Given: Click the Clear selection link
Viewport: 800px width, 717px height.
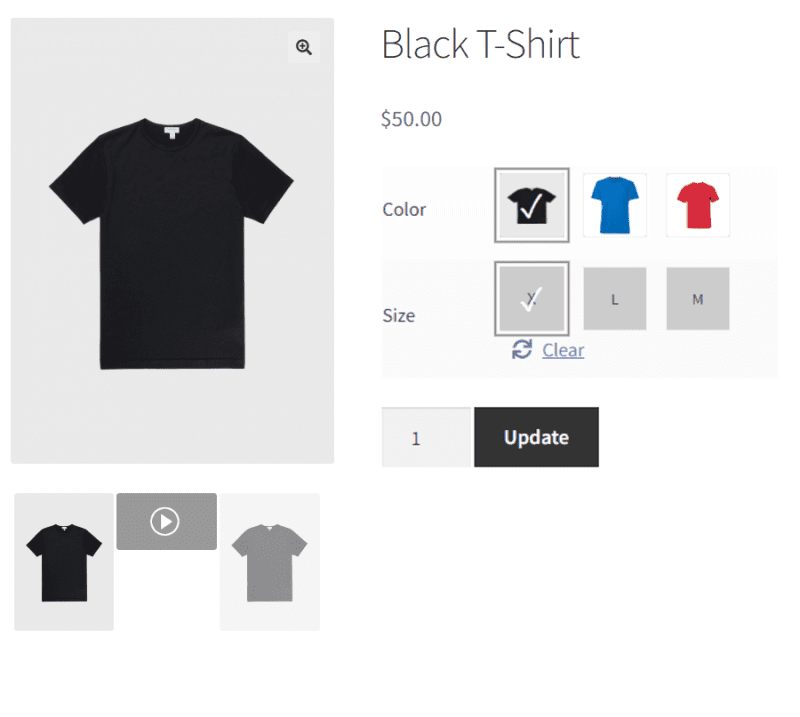Looking at the screenshot, I should pyautogui.click(x=563, y=350).
